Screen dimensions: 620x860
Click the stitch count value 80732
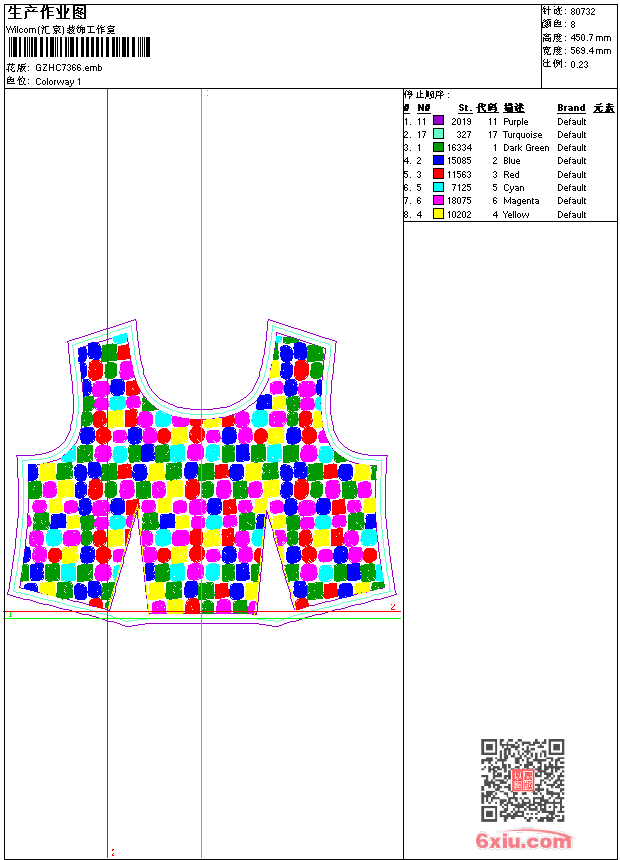(583, 12)
